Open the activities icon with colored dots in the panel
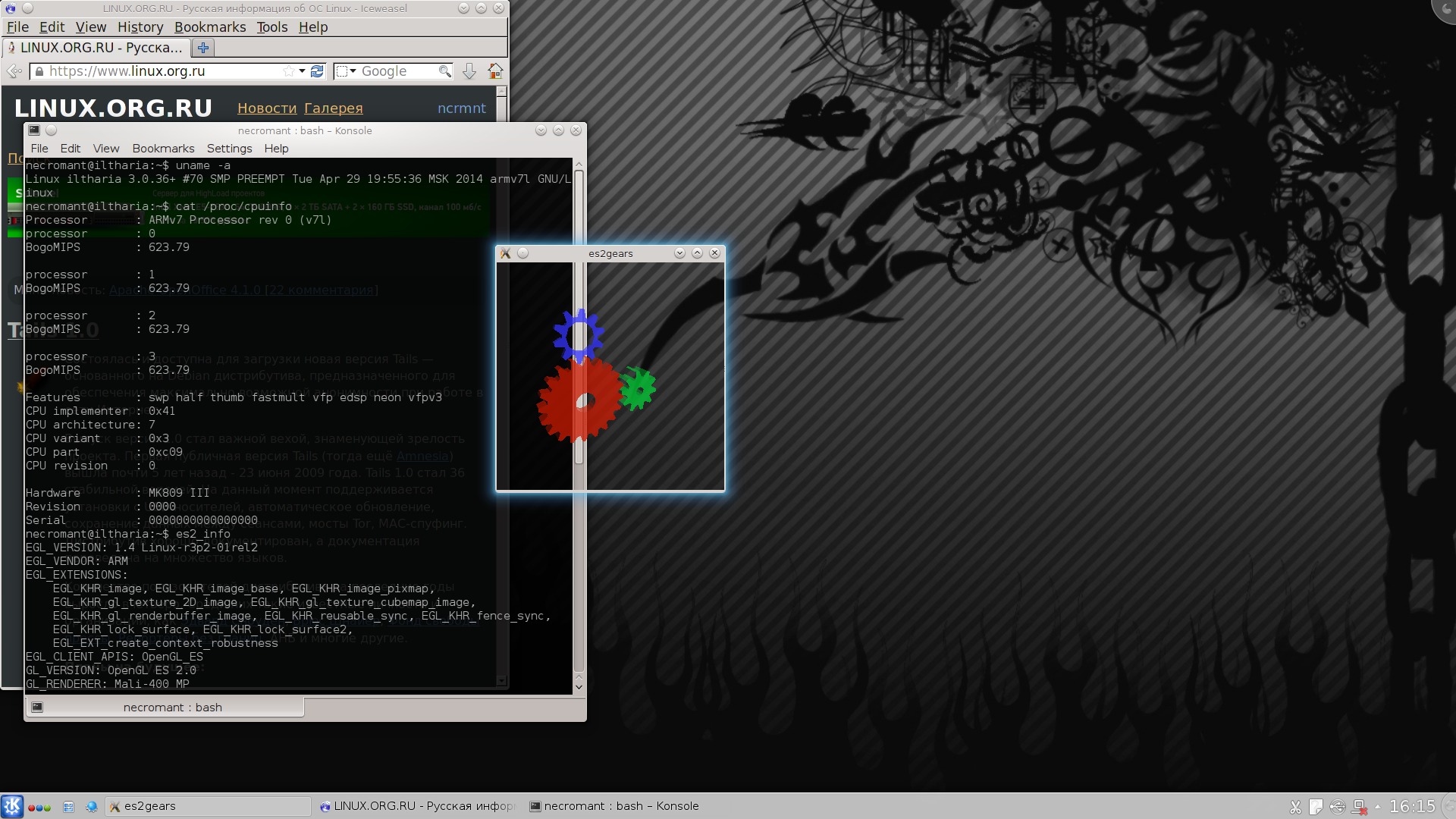Image resolution: width=1456 pixels, height=819 pixels. (39, 807)
